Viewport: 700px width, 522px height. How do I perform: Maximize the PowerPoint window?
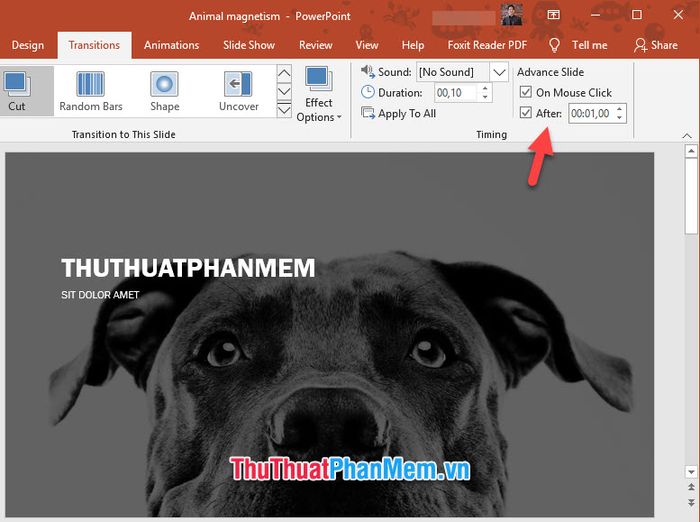637,15
